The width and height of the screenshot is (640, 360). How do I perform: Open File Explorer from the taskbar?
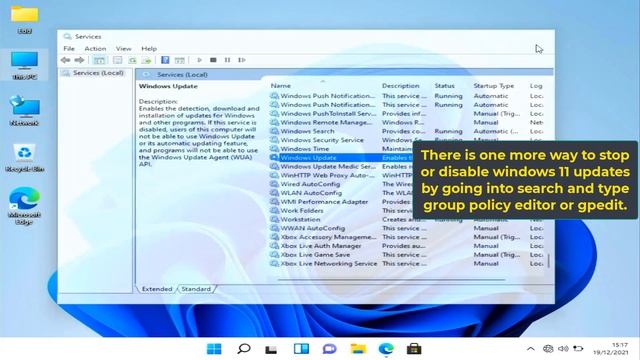(358, 349)
